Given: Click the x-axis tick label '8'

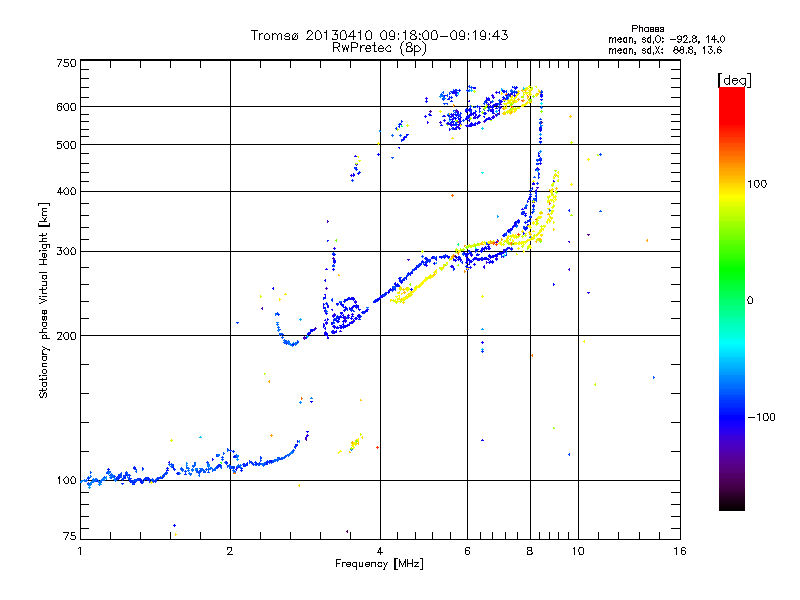Looking at the screenshot, I should pyautogui.click(x=530, y=551).
